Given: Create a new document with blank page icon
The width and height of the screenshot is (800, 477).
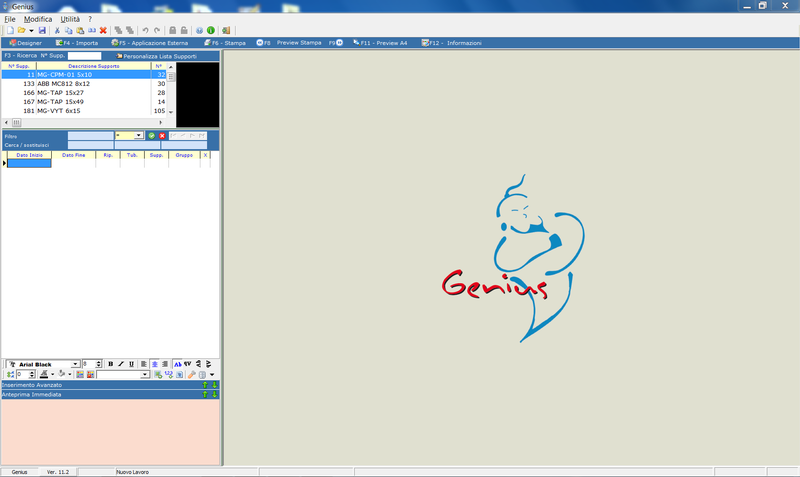Looking at the screenshot, I should point(10,31).
